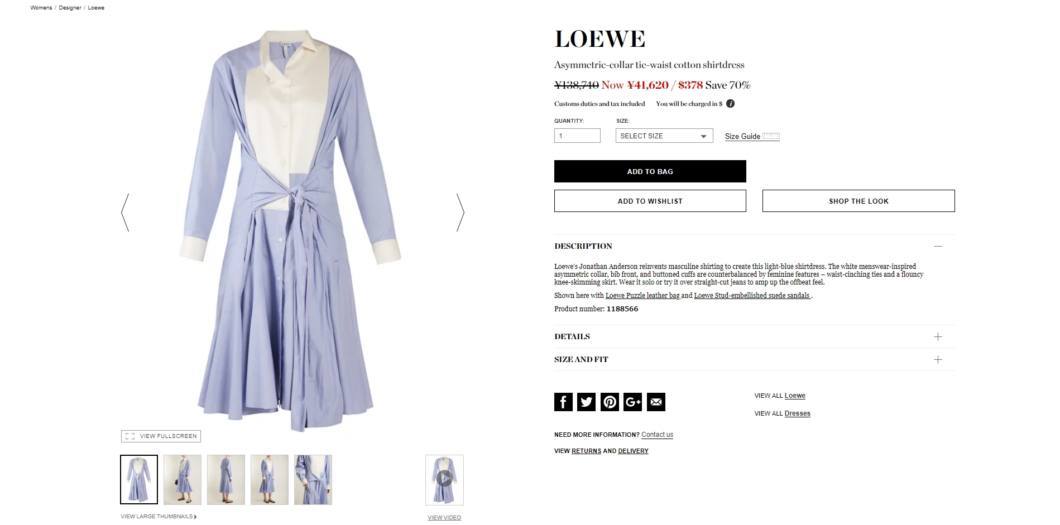Share through the Google Plus icon
The image size is (1060, 525).
(633, 402)
